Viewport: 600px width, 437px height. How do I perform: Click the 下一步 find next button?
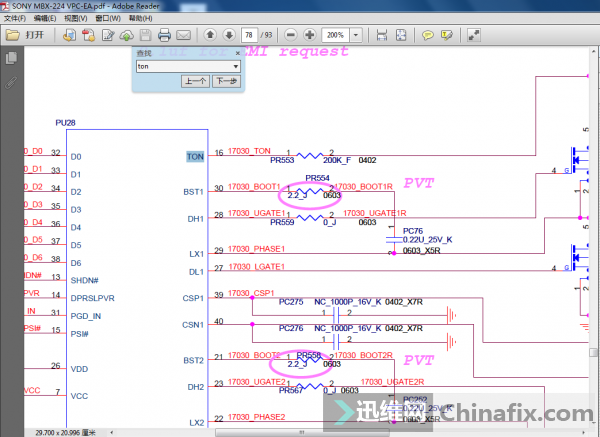pyautogui.click(x=227, y=81)
